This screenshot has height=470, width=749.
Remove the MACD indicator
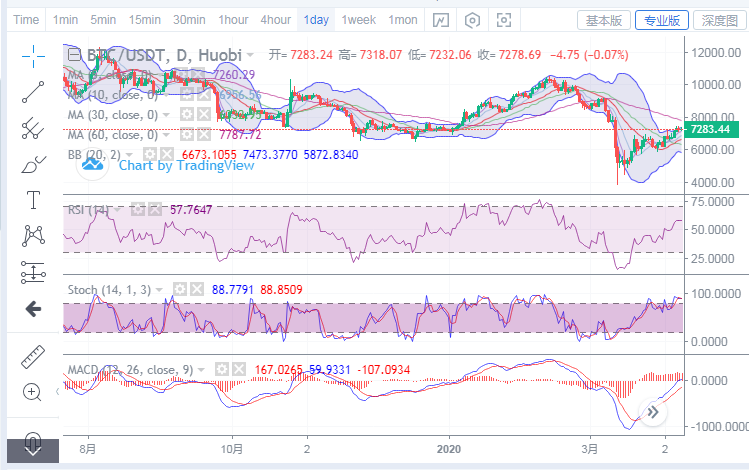(x=239, y=369)
